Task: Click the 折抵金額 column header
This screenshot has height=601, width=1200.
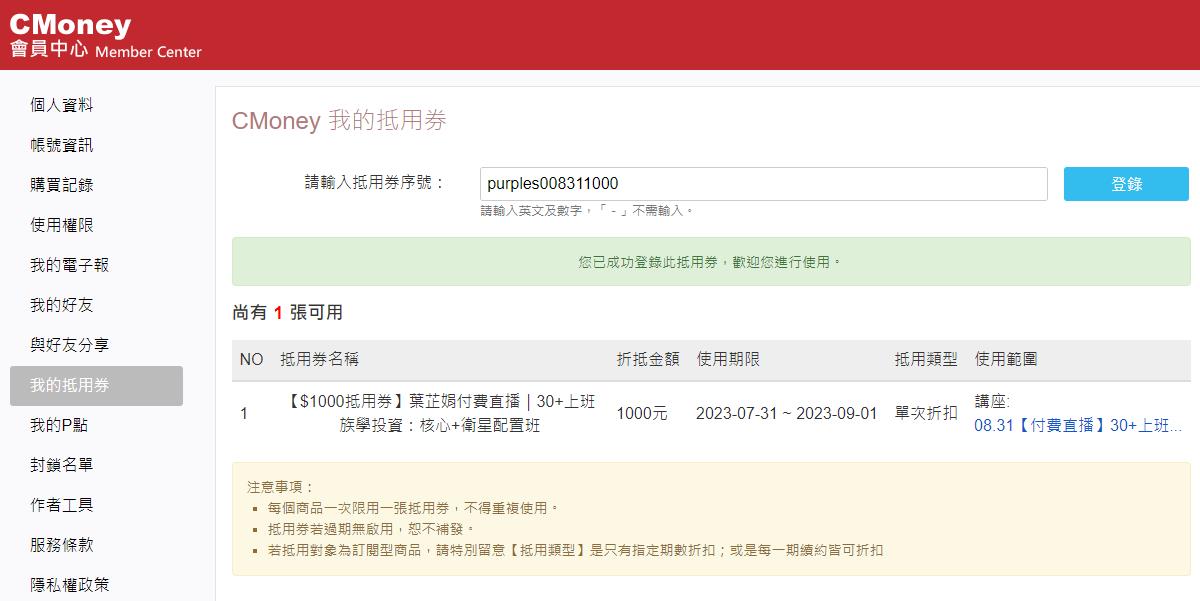Action: point(648,359)
